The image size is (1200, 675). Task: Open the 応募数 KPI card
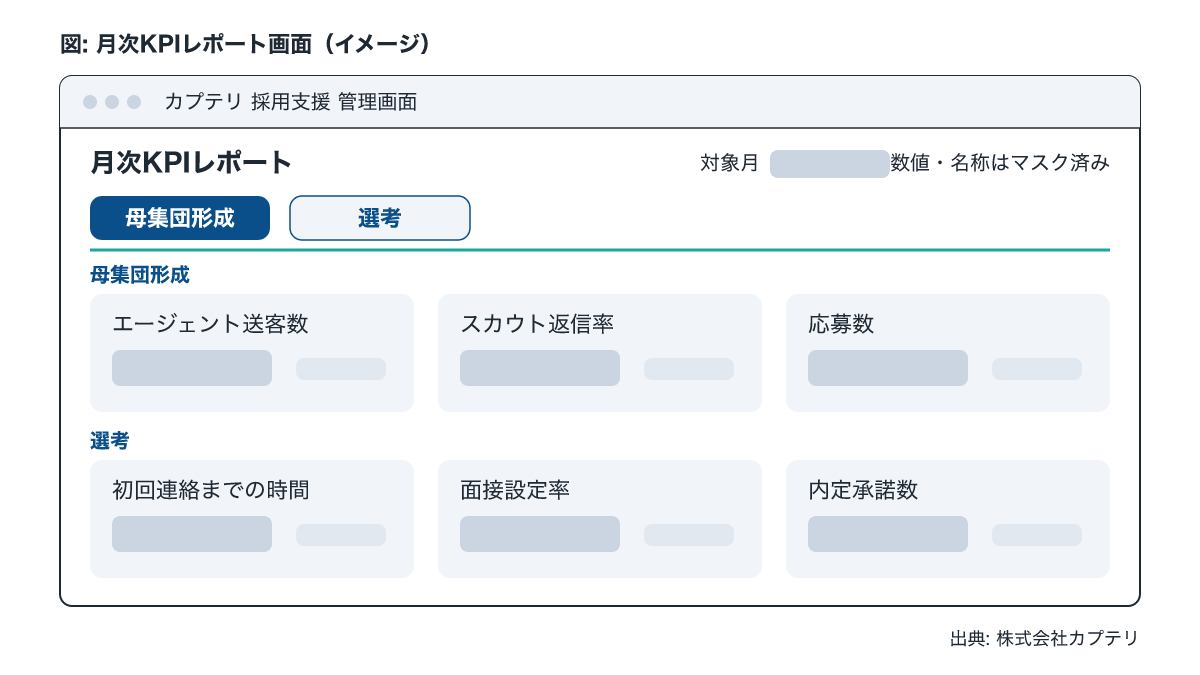948,353
